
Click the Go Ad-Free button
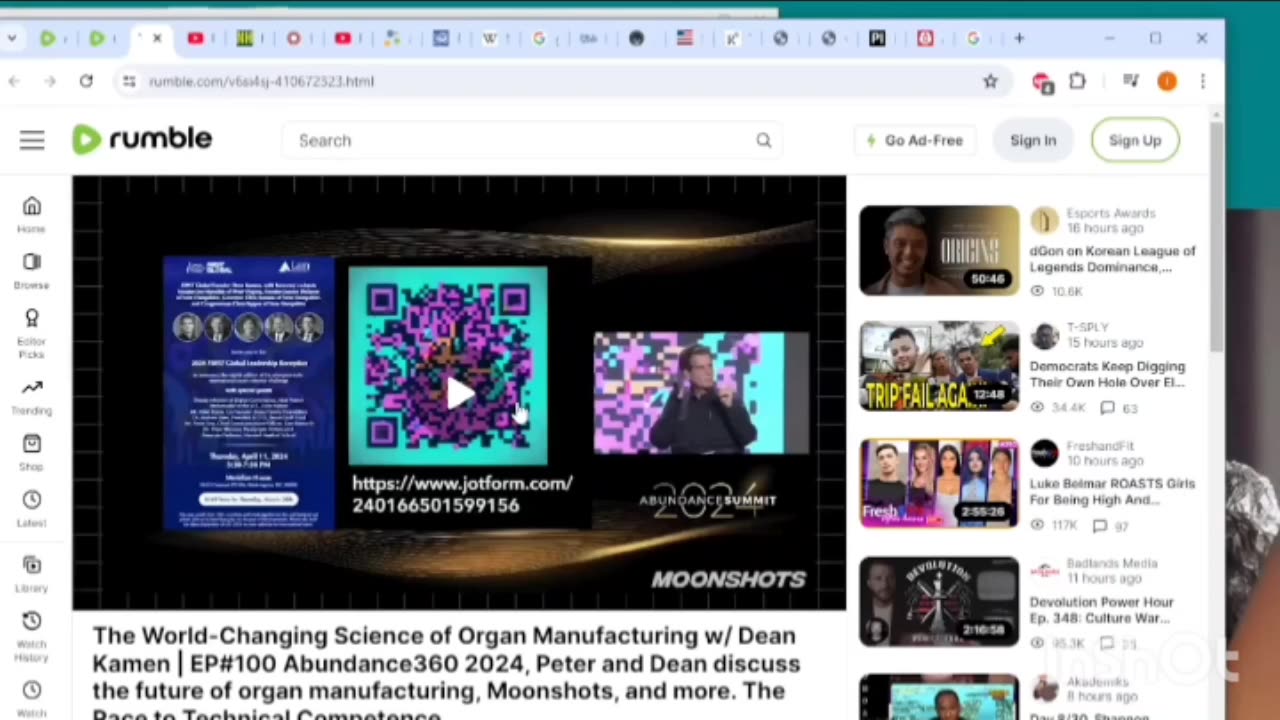[x=914, y=140]
